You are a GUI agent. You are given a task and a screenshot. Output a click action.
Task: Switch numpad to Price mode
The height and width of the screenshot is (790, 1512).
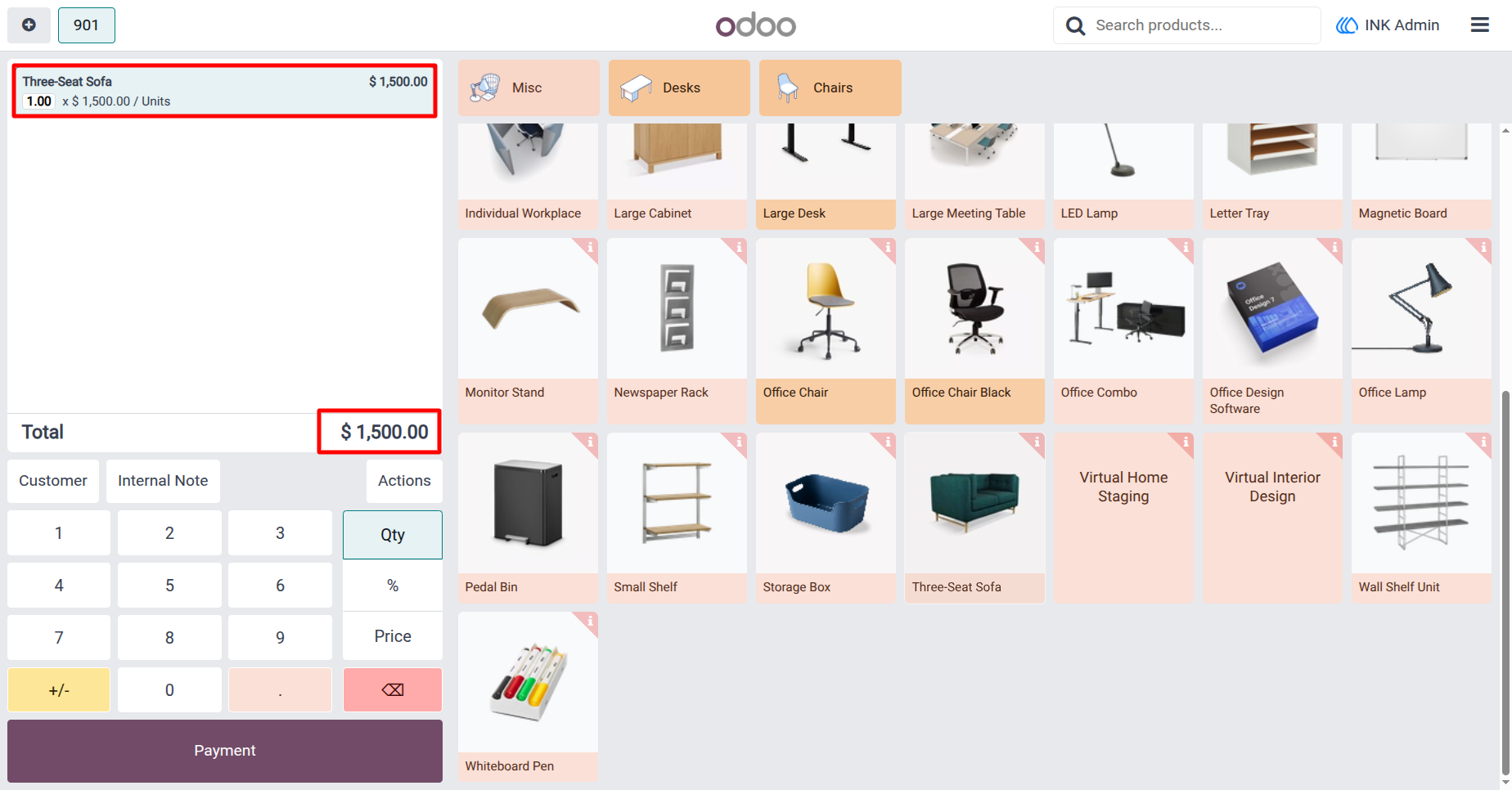(393, 636)
